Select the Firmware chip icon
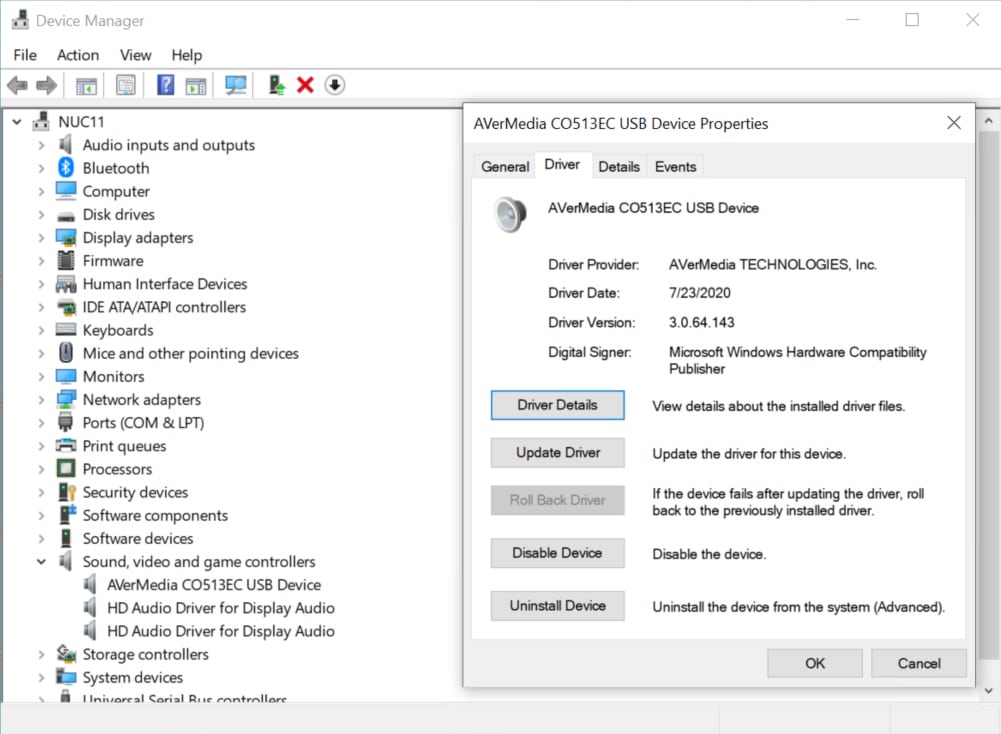 [66, 260]
